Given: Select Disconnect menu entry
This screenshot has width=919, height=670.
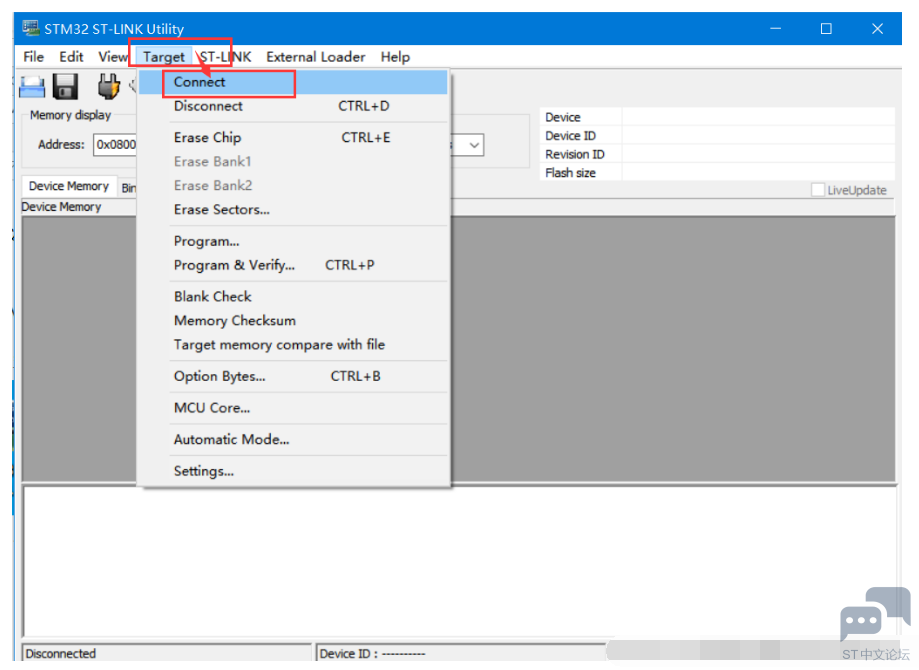Looking at the screenshot, I should point(294,106).
